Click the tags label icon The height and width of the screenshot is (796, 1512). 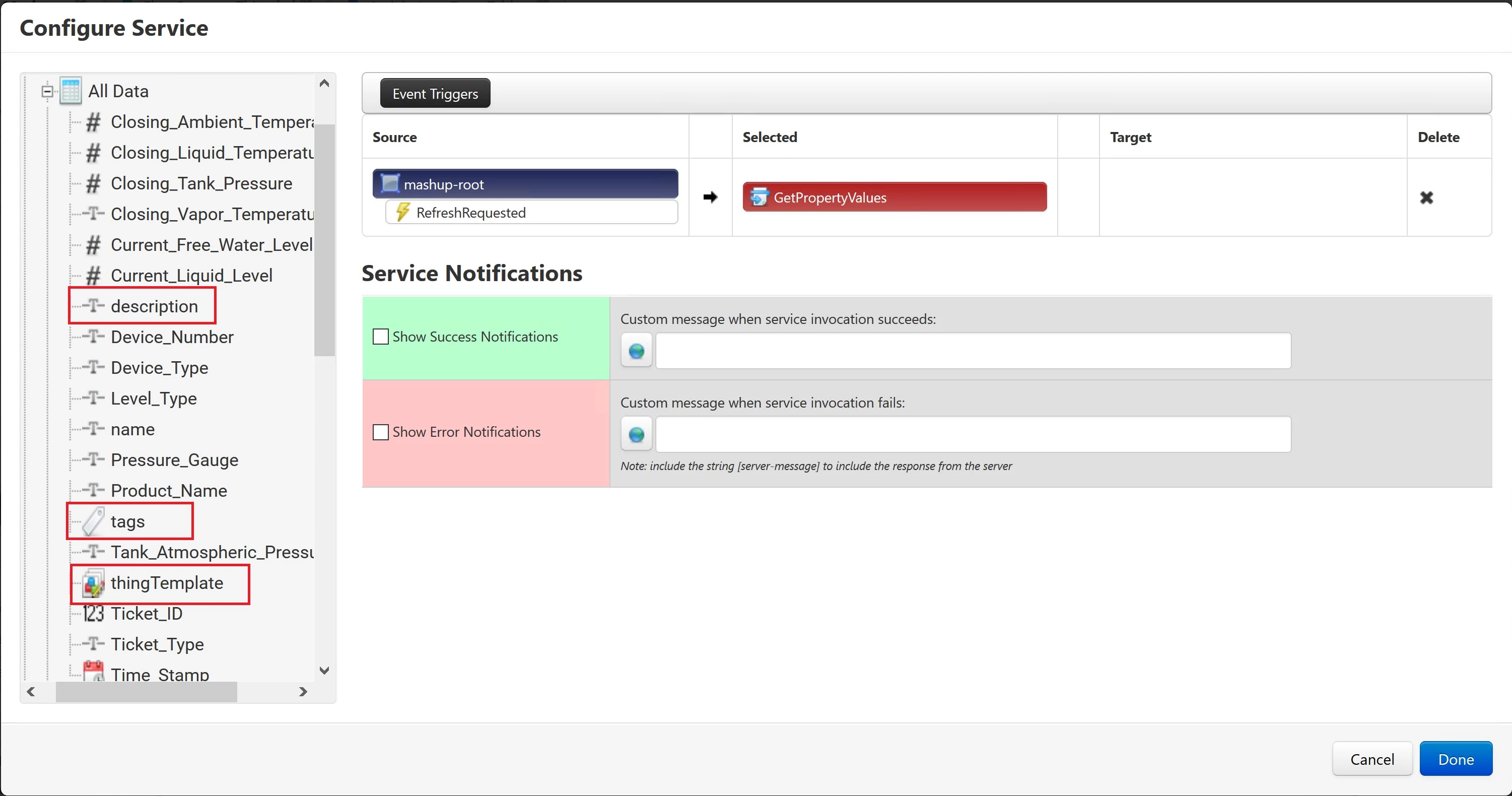coord(93,521)
